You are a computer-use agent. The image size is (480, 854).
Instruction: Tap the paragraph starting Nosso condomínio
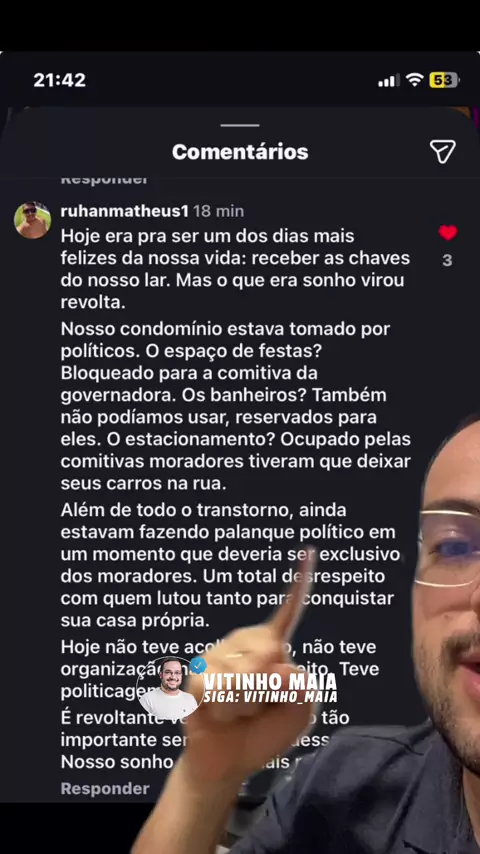tap(235, 406)
